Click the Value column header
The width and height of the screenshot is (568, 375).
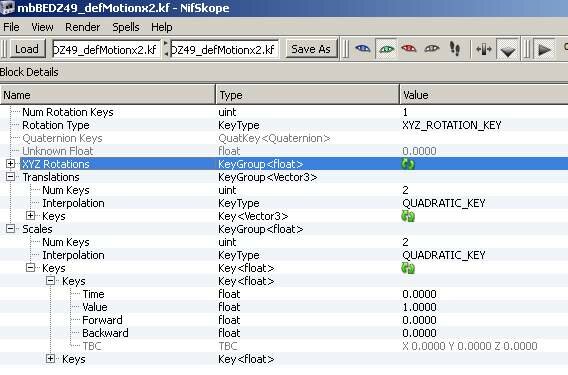point(484,95)
